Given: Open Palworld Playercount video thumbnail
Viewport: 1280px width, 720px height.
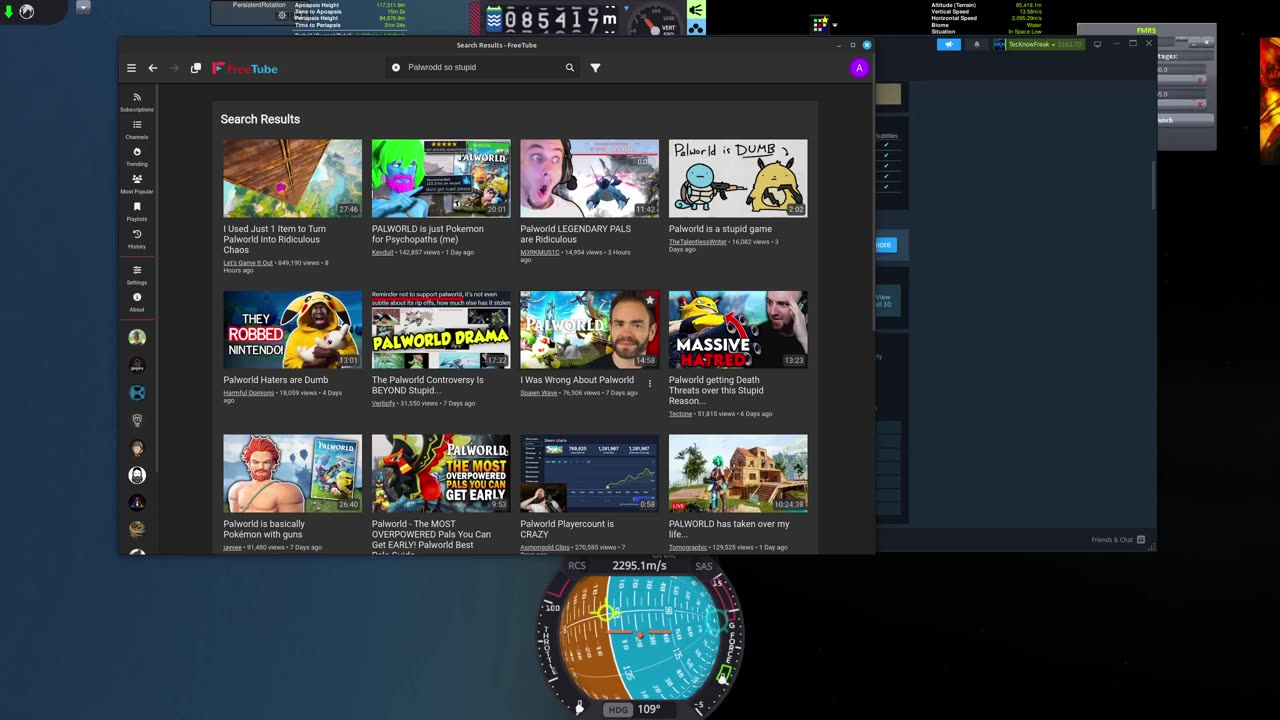Looking at the screenshot, I should [x=589, y=473].
